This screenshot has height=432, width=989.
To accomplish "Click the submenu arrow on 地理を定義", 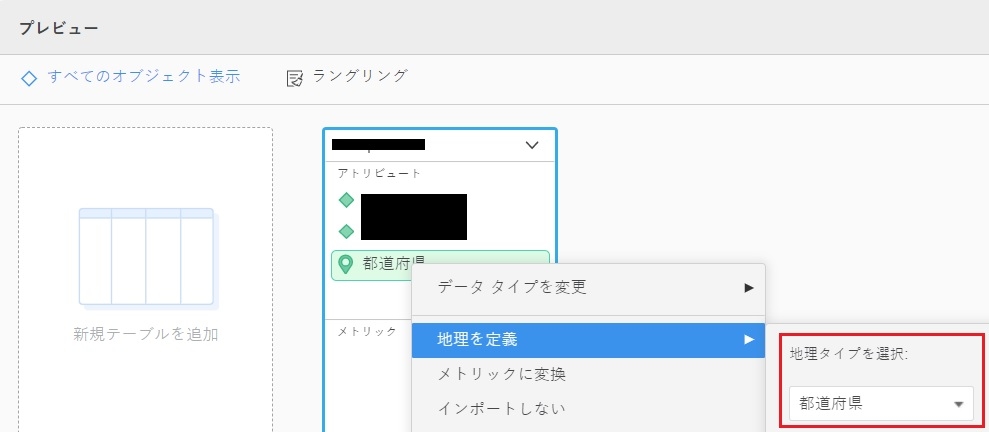I will pyautogui.click(x=748, y=340).
